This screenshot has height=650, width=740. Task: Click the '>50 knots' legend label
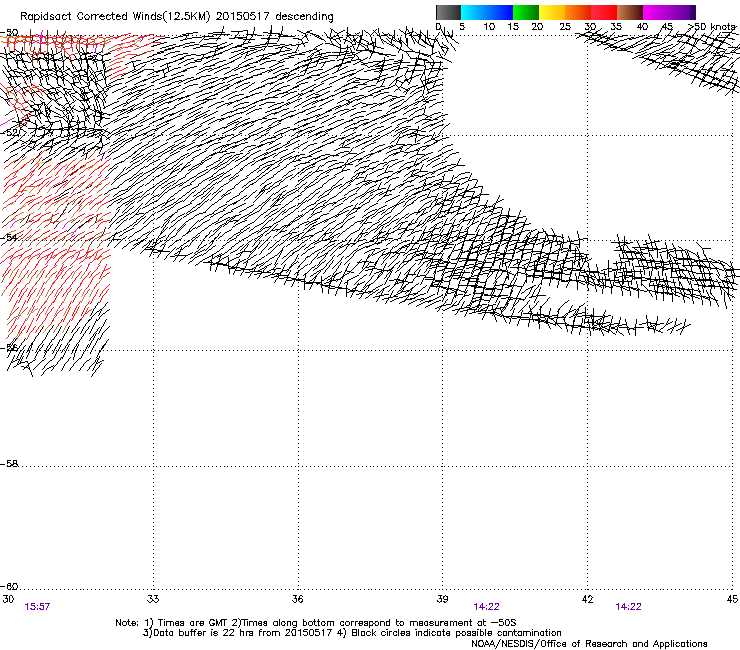click(x=712, y=27)
